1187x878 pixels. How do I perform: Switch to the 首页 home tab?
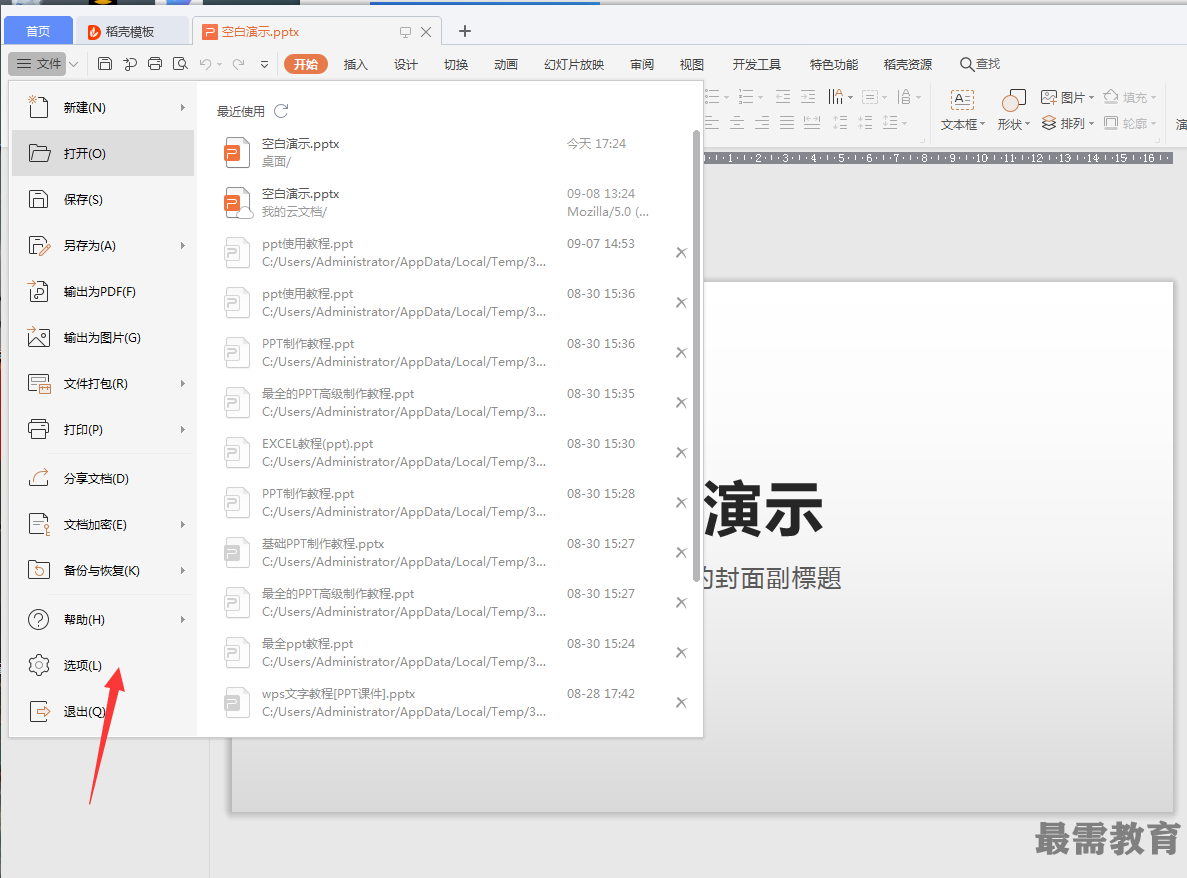coord(38,31)
